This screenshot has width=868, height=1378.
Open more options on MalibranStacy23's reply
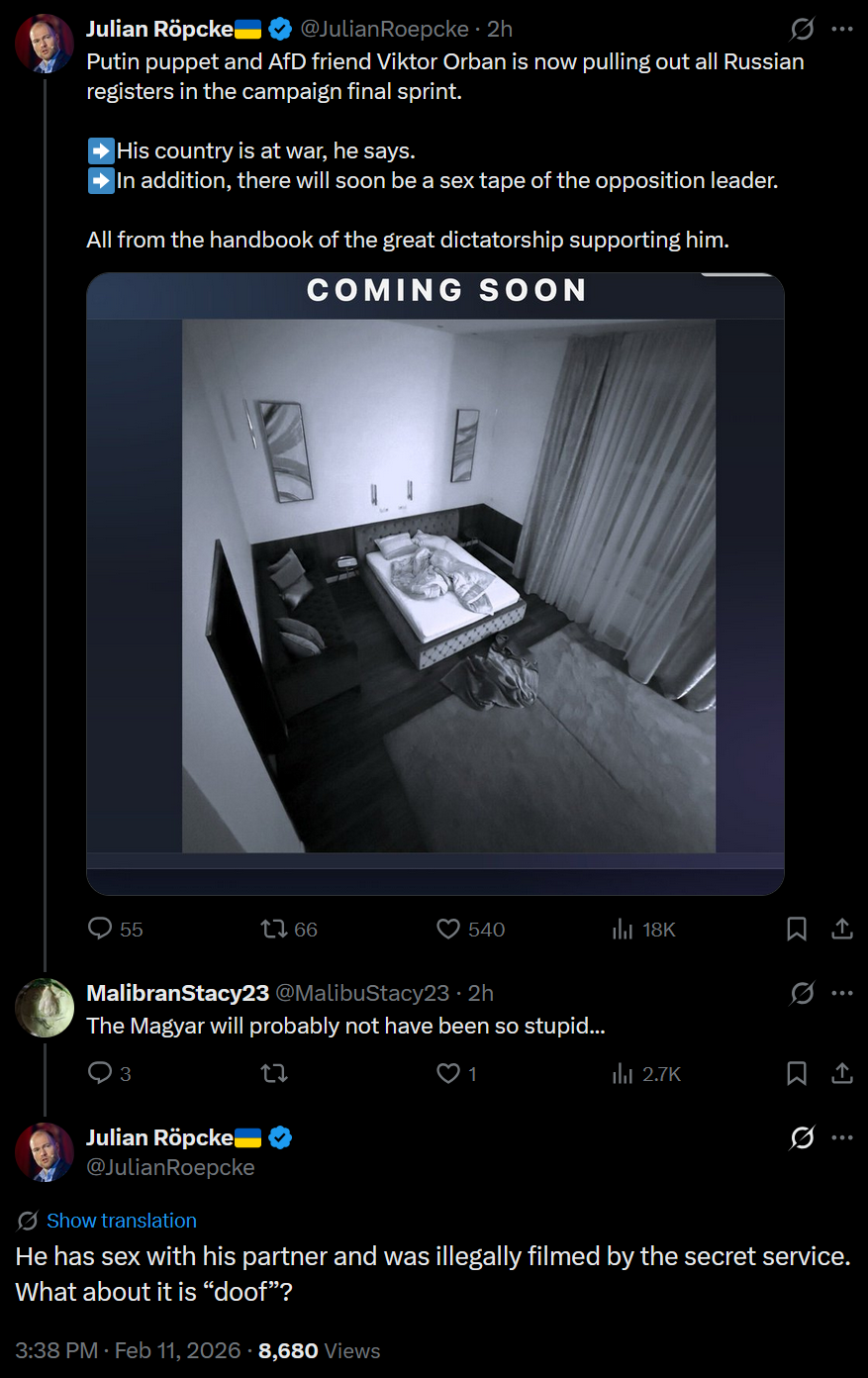pyautogui.click(x=842, y=993)
